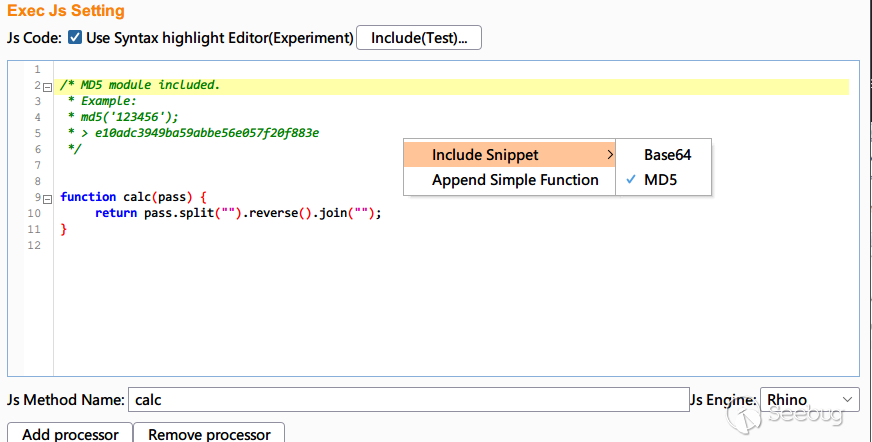Viewport: 872px width, 442px height.
Task: Click line number 1 in the gutter
Action: [37, 70]
